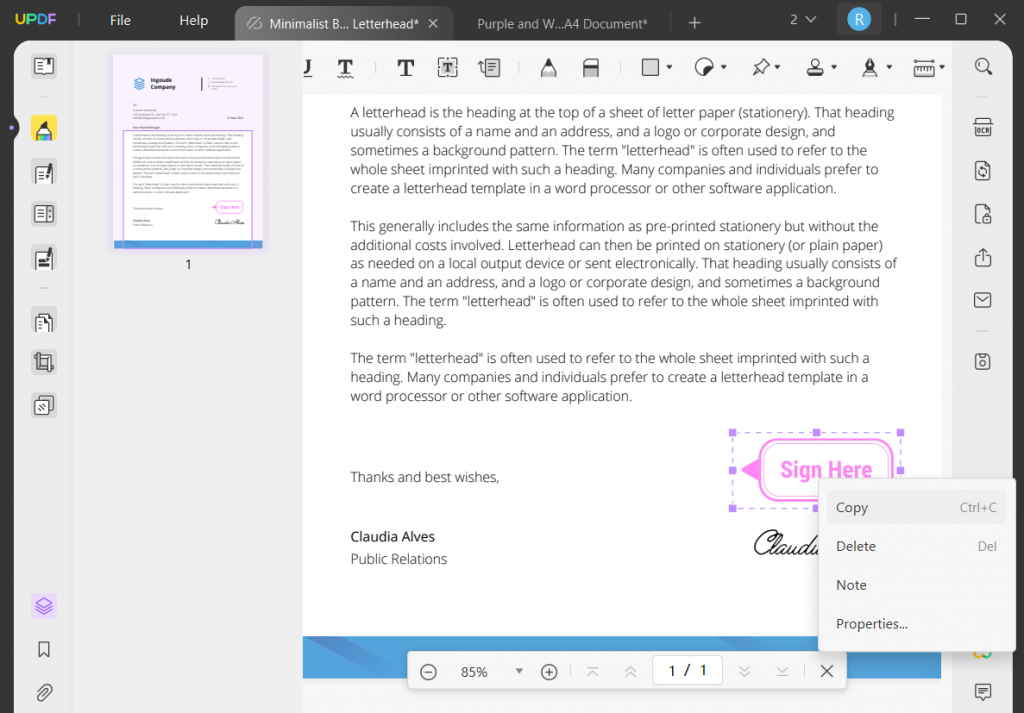Click Copy in the context menu
Viewport: 1024px width, 713px height.
[851, 507]
